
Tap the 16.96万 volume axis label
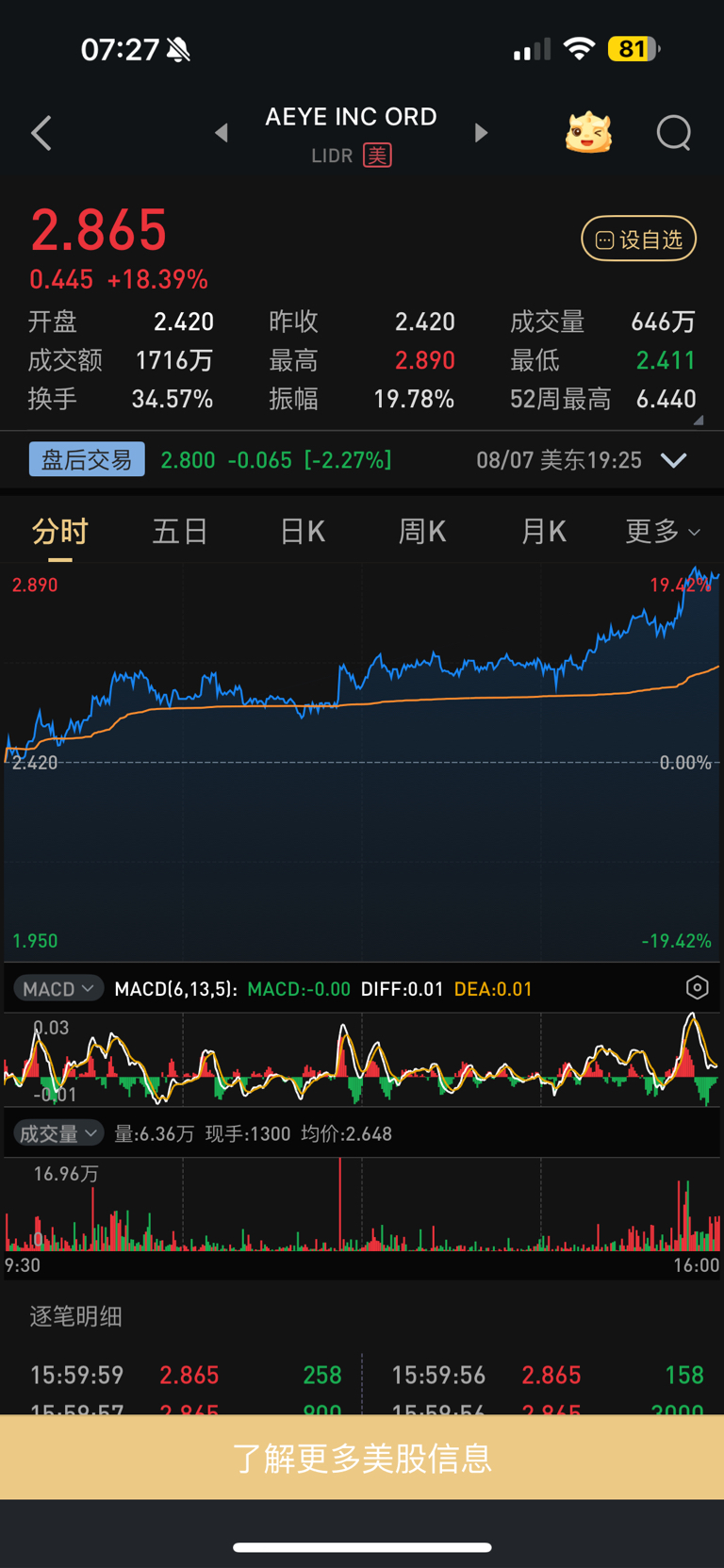click(x=66, y=1173)
